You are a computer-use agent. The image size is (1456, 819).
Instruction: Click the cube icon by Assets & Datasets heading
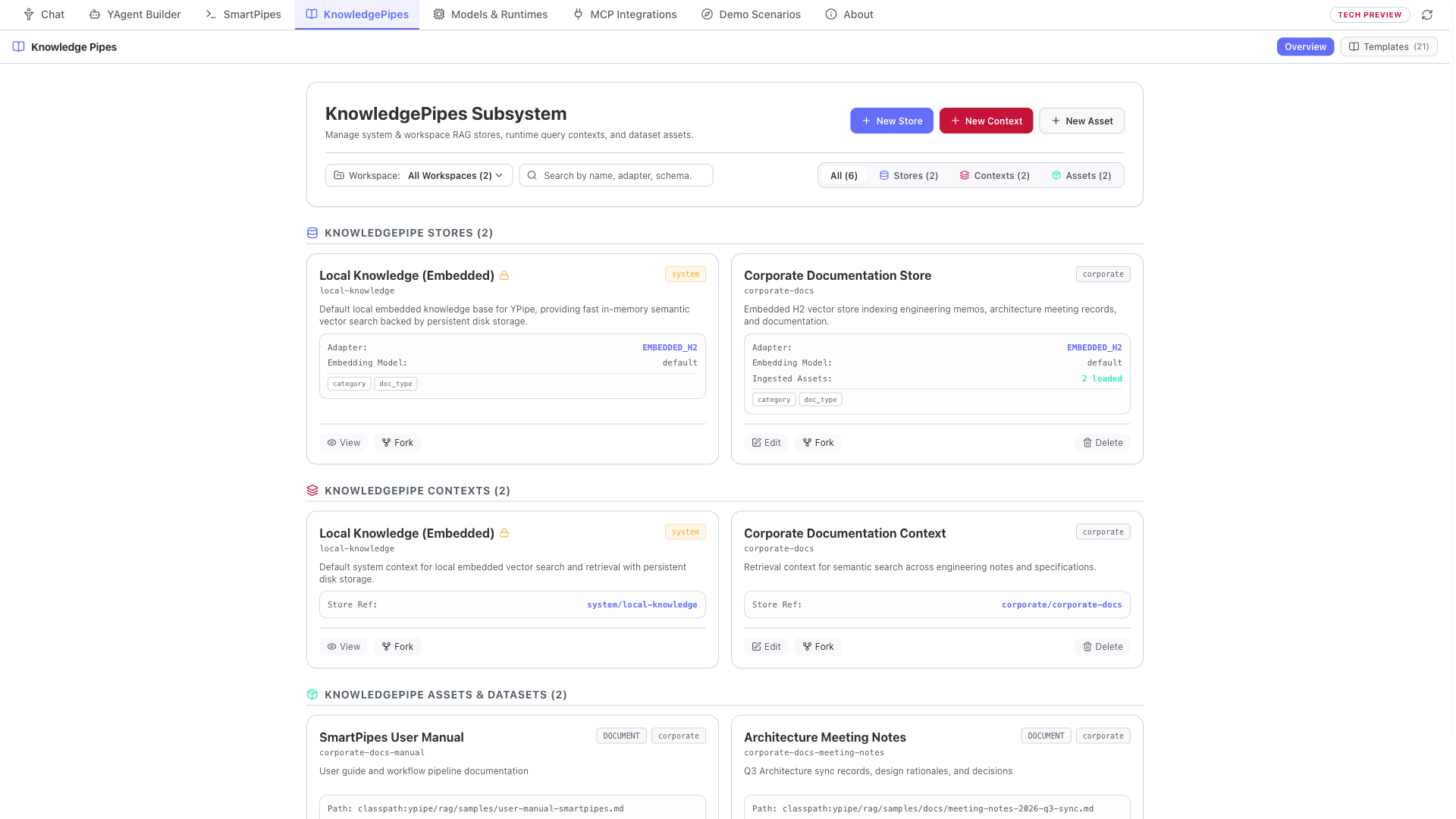[x=312, y=695]
